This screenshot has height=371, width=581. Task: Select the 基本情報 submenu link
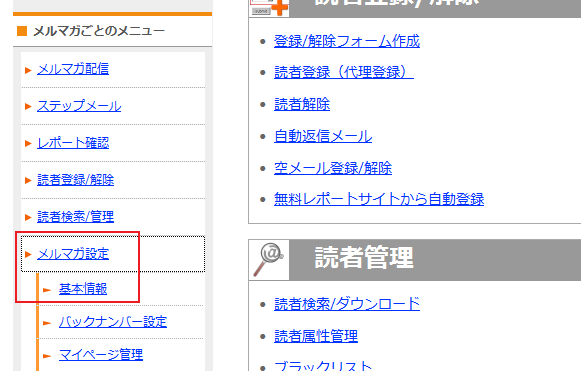(x=83, y=289)
